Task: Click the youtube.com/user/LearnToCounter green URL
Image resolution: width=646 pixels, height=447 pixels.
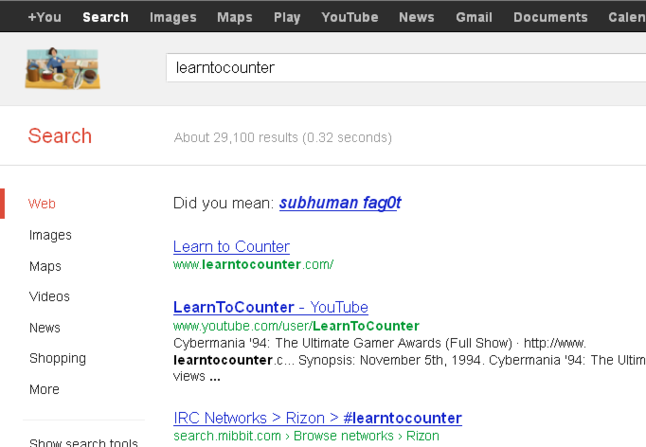Action: pos(296,326)
